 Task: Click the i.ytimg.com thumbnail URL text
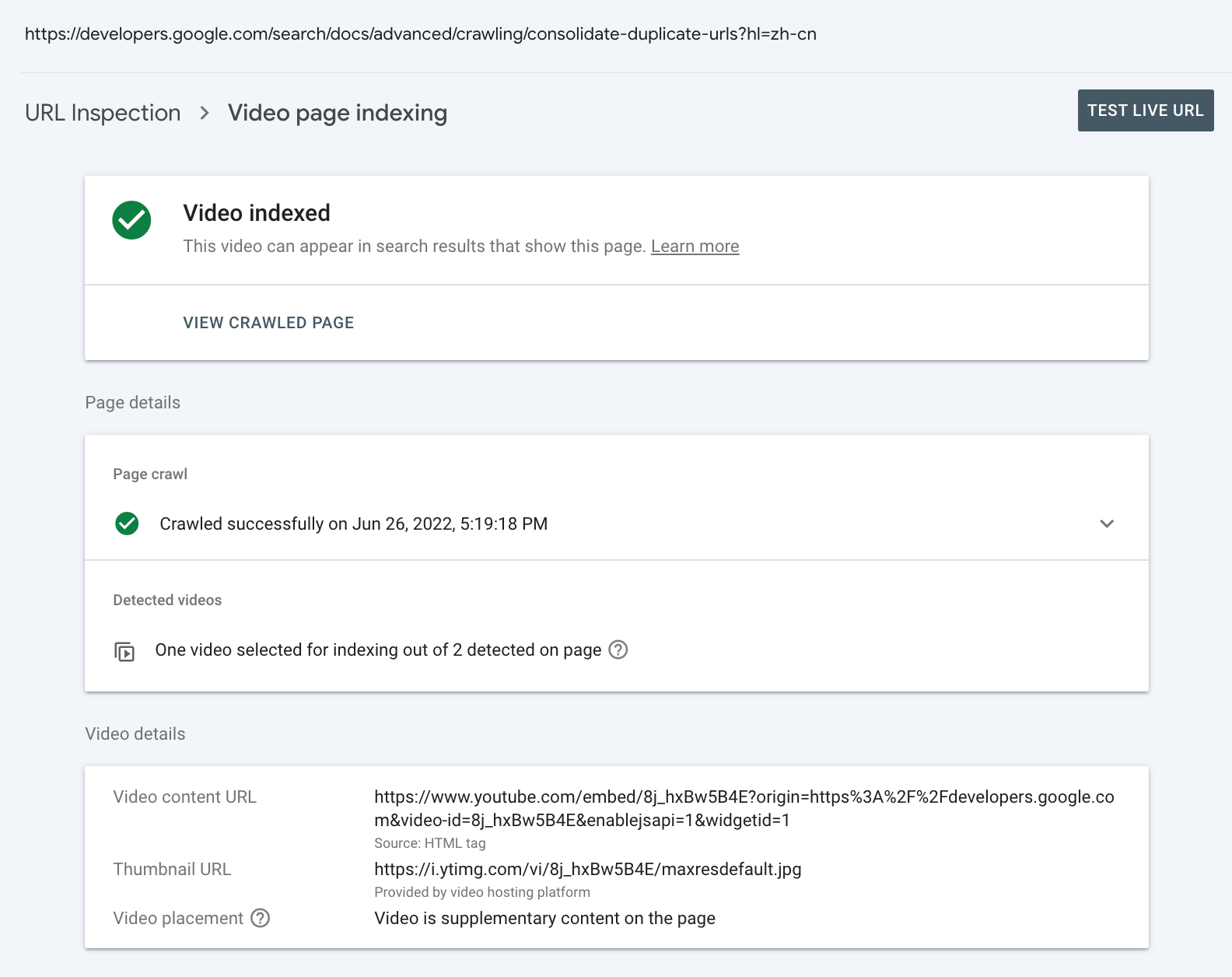[x=587, y=869]
